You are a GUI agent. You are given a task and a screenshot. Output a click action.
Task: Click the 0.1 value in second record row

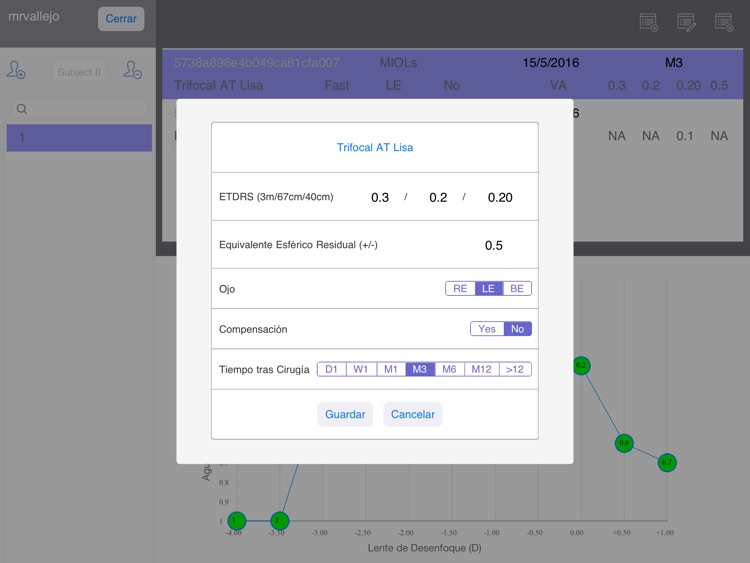coord(684,136)
